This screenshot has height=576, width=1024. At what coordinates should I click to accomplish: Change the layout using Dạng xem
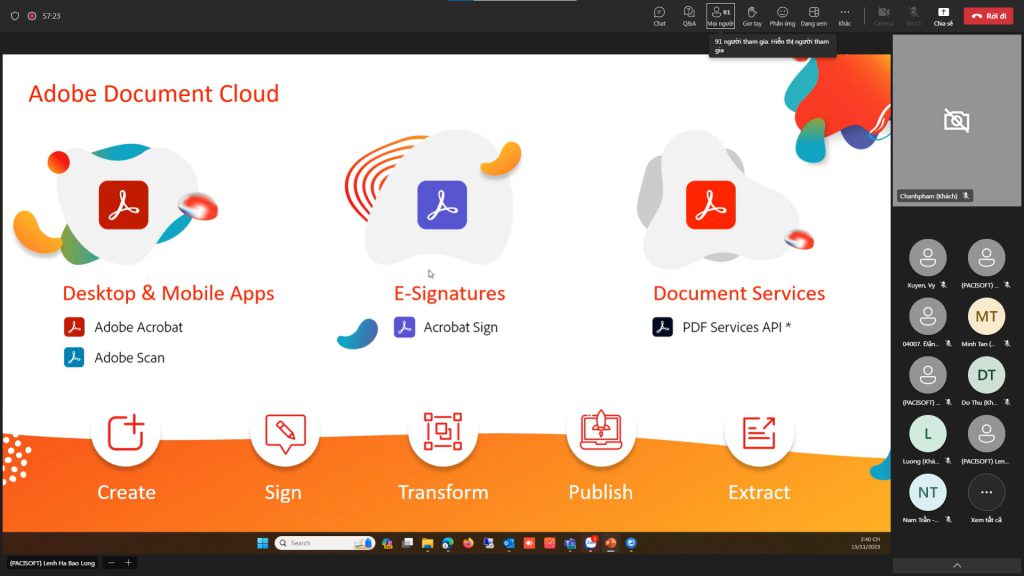[814, 16]
